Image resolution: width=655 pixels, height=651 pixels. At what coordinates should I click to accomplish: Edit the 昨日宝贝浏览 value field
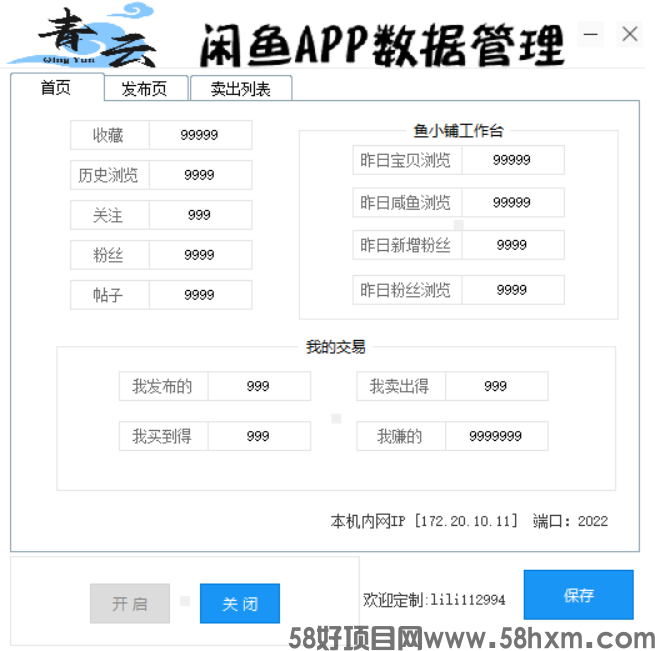[x=513, y=160]
